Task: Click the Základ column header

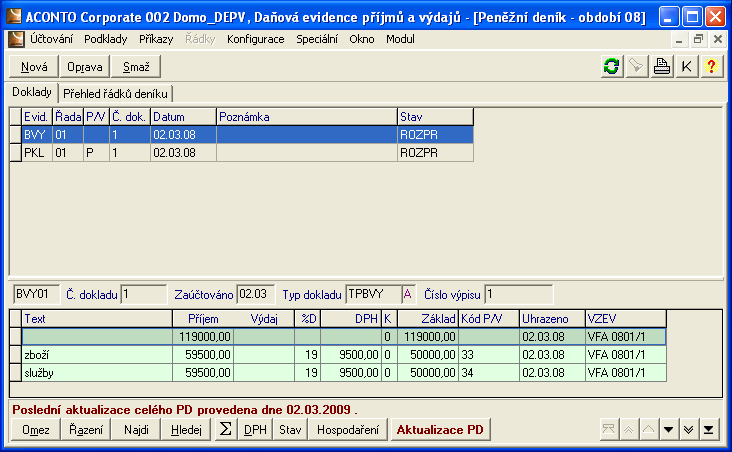Action: point(428,319)
